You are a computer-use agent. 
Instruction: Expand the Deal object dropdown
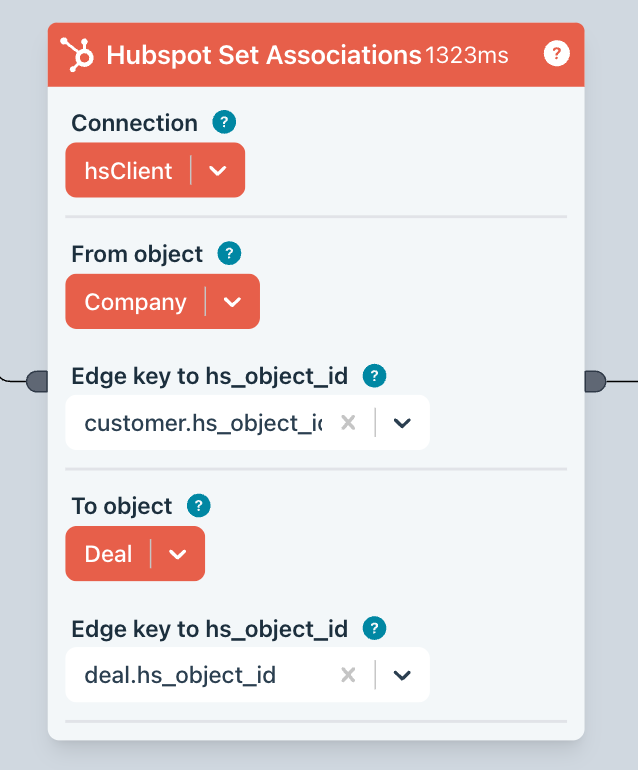point(178,553)
